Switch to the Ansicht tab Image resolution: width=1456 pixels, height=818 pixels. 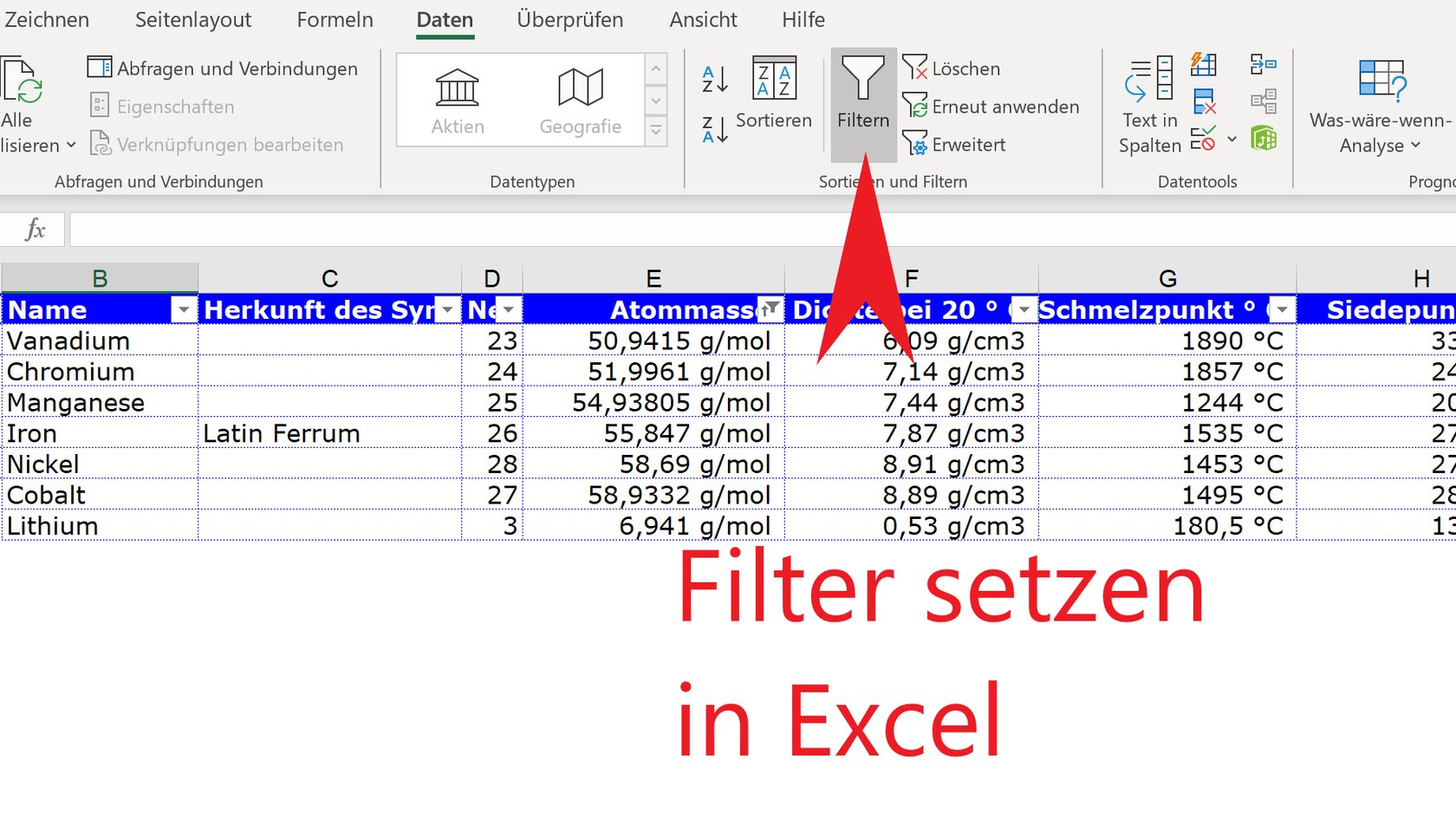[x=703, y=20]
